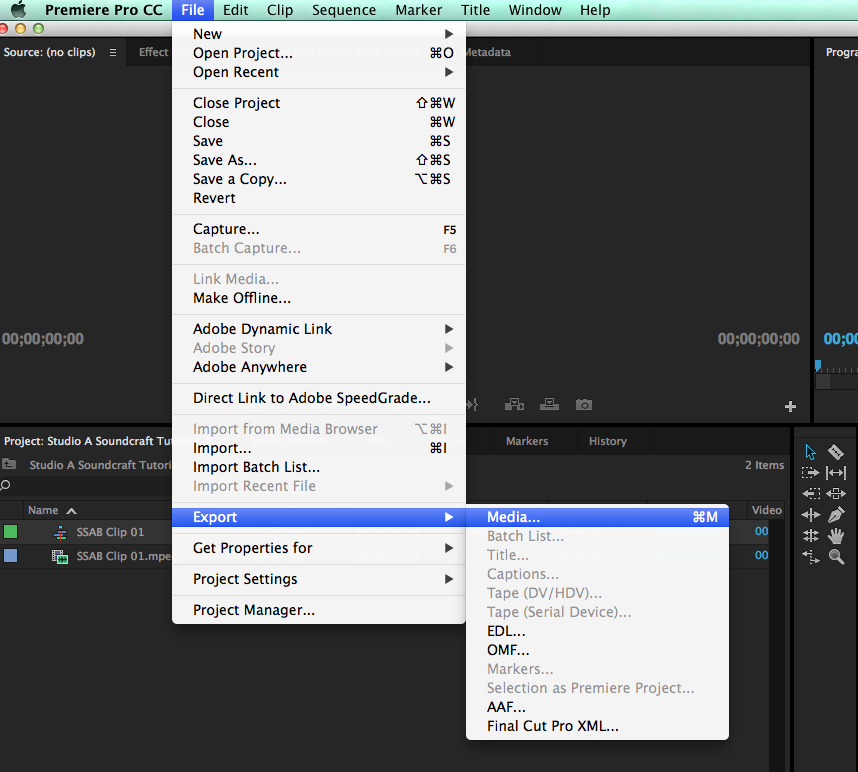The width and height of the screenshot is (858, 772).
Task: Open the Marker menu
Action: [x=419, y=10]
